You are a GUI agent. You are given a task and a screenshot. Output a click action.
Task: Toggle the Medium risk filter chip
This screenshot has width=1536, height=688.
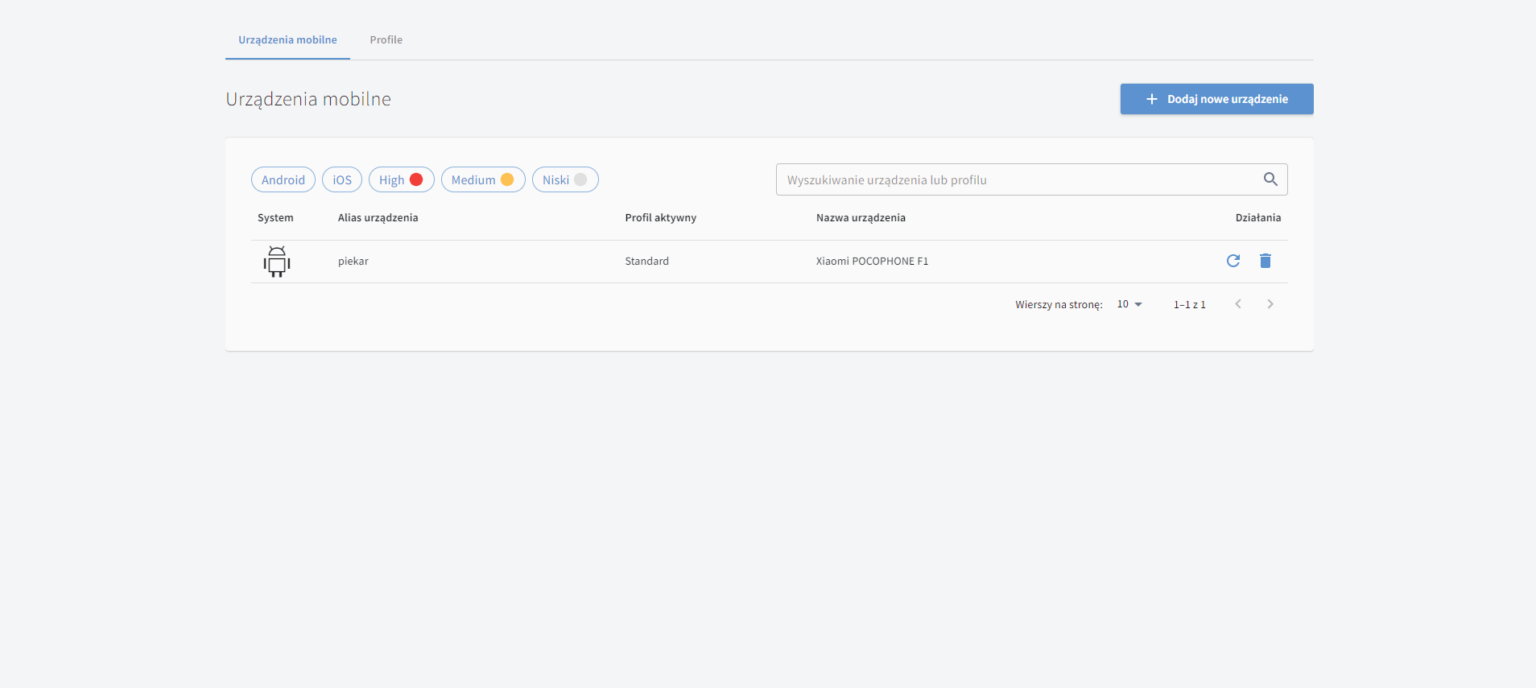(x=483, y=180)
